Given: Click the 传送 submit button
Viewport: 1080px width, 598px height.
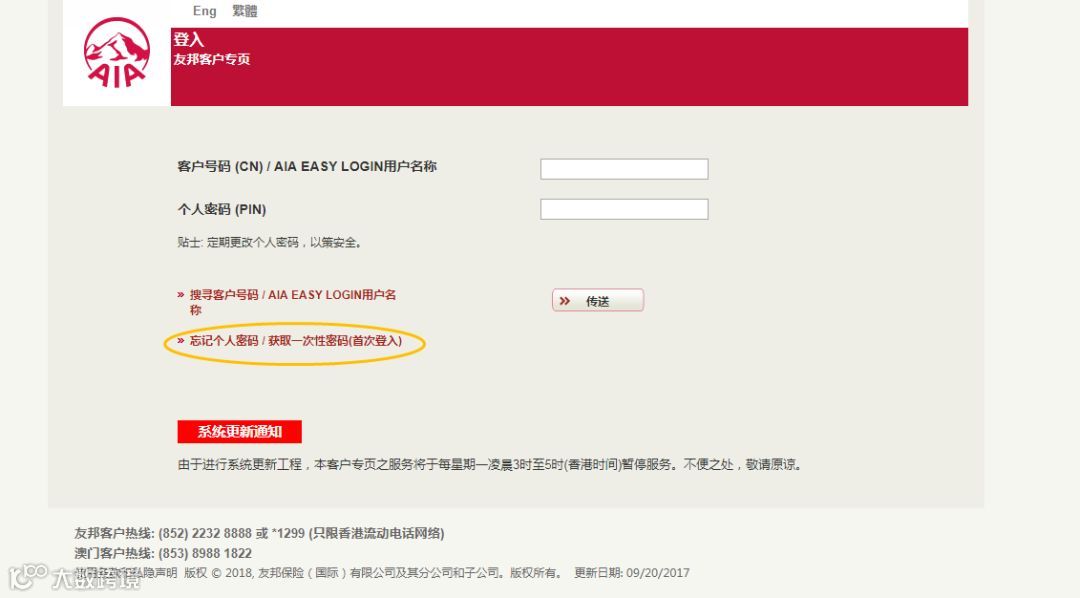Looking at the screenshot, I should (x=598, y=300).
